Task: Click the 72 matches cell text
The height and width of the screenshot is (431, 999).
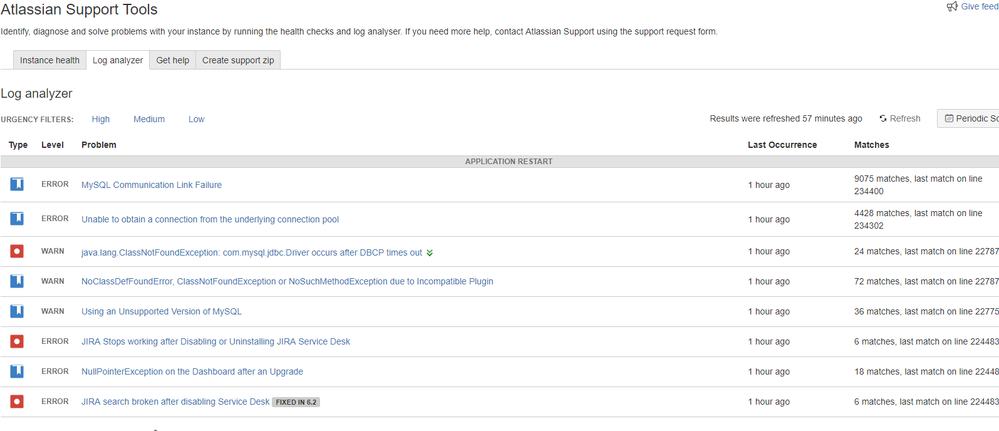Action: [x=926, y=281]
